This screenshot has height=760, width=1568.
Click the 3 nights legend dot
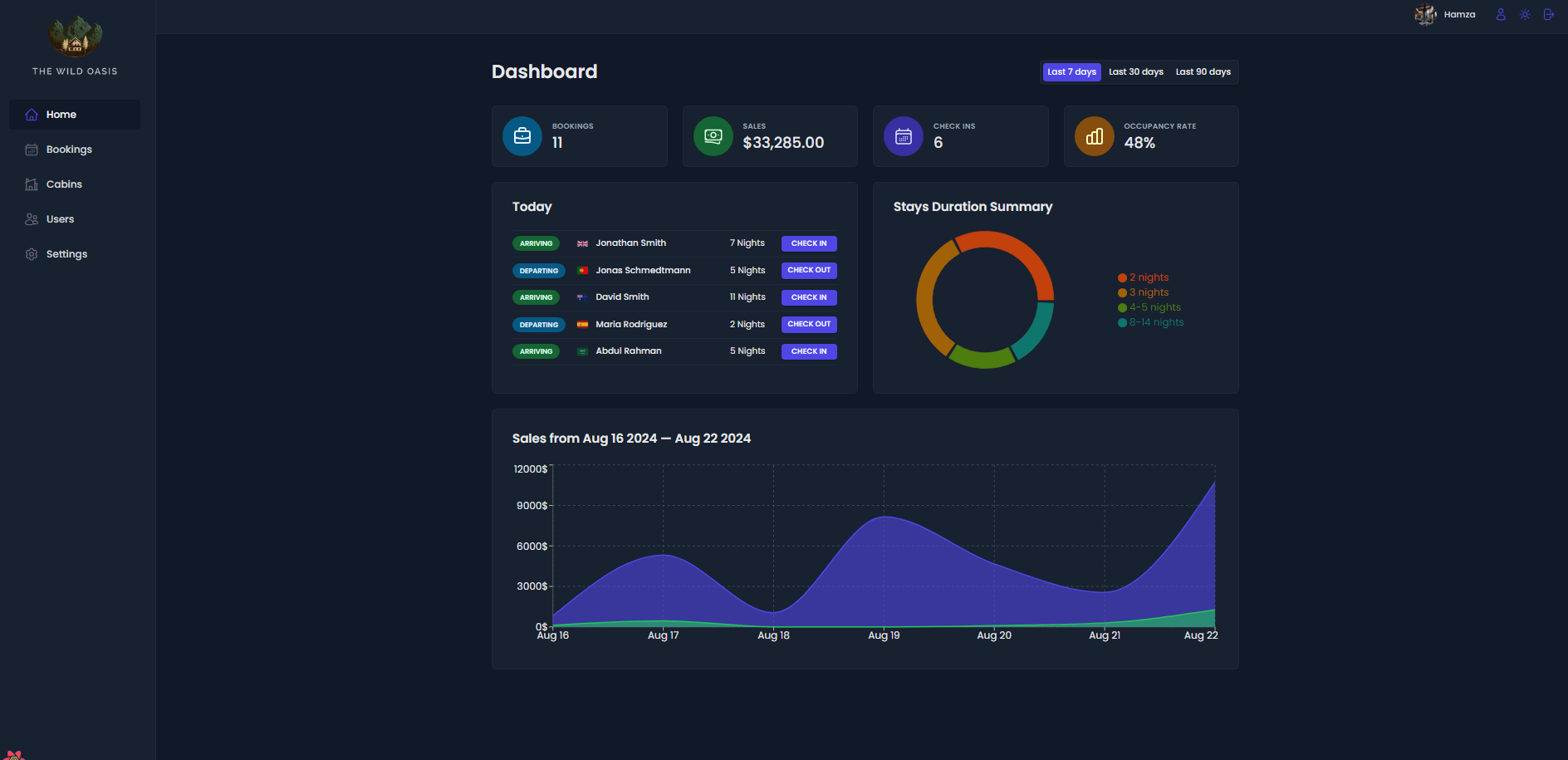pos(1122,293)
